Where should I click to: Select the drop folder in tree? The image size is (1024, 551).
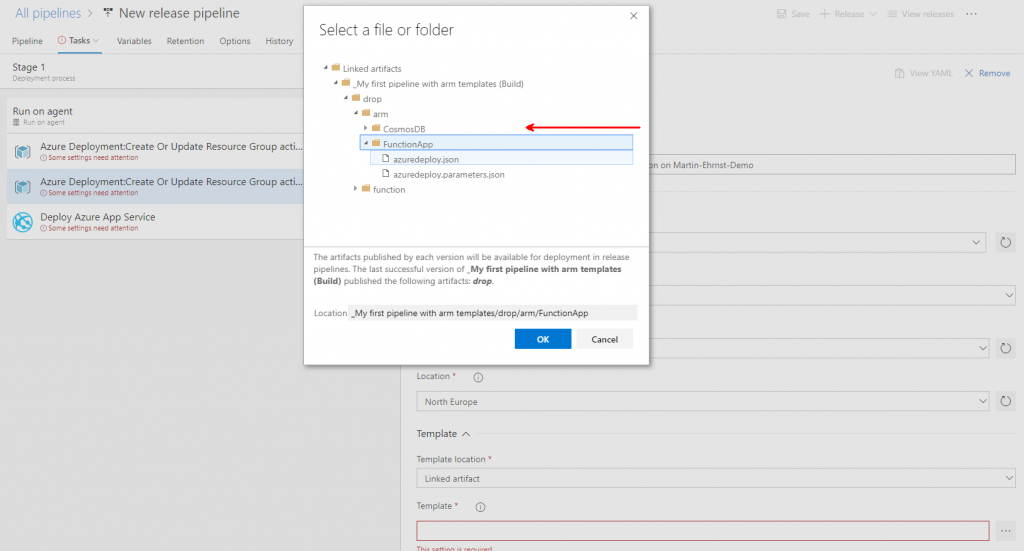[x=372, y=99]
